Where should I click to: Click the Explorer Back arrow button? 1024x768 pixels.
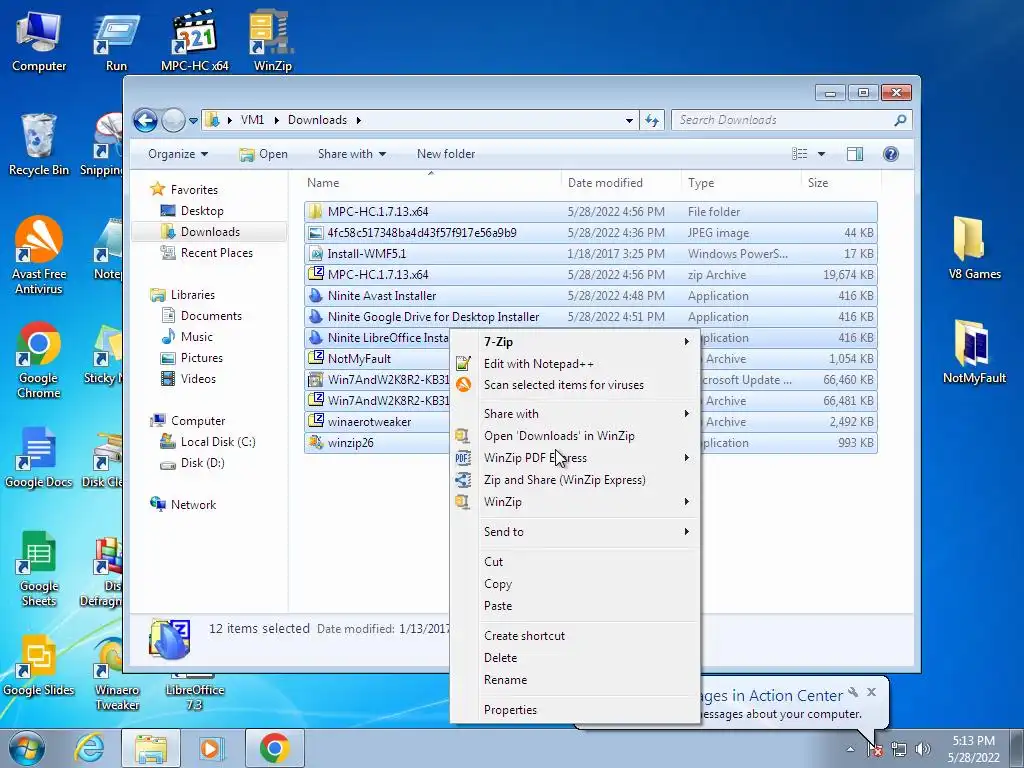145,120
